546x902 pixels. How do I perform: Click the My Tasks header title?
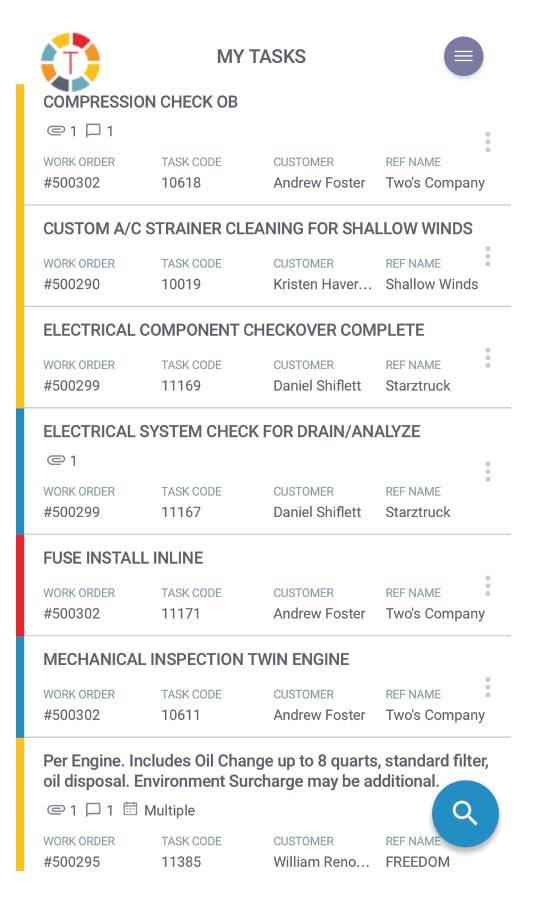261,56
